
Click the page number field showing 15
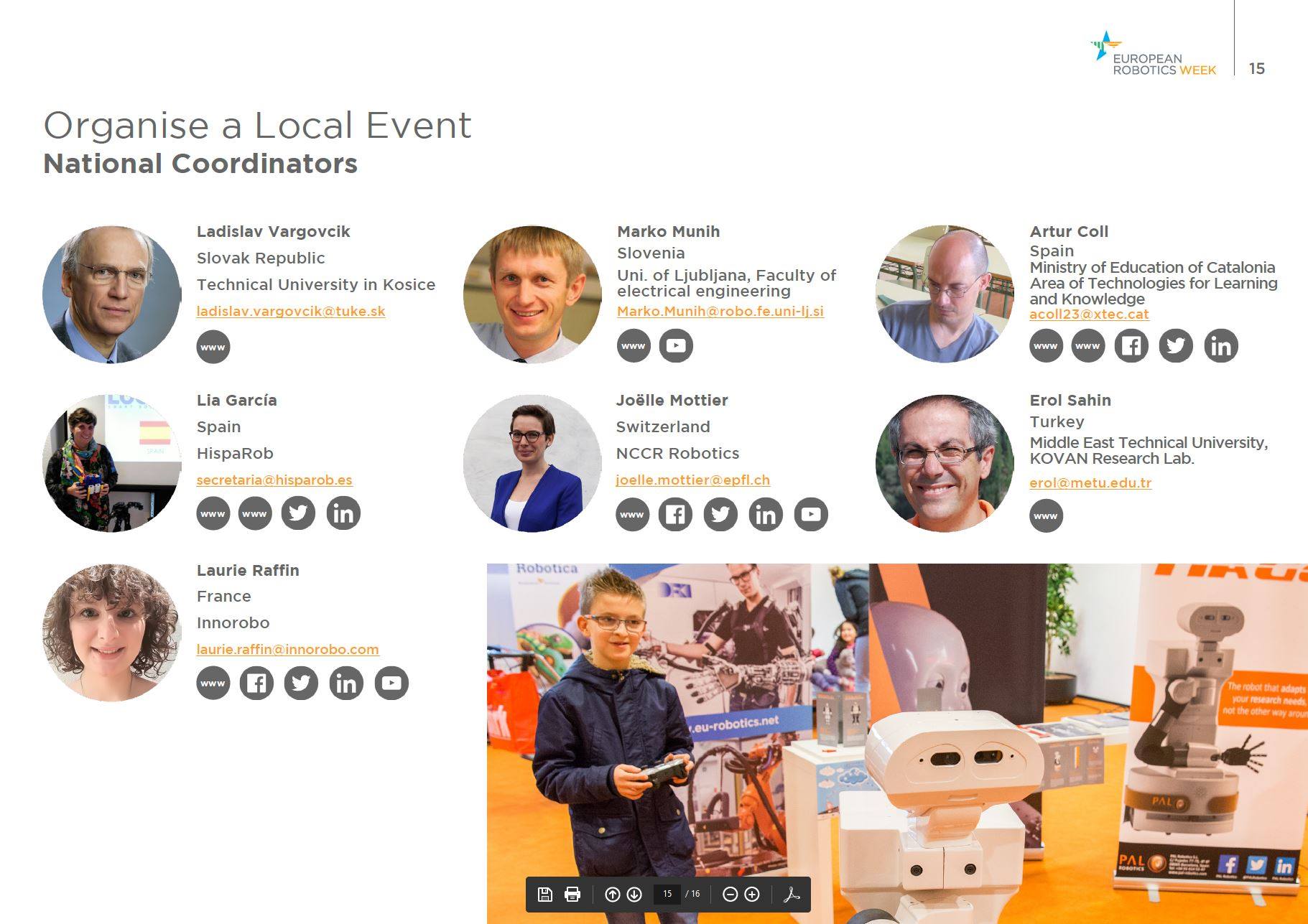667,894
